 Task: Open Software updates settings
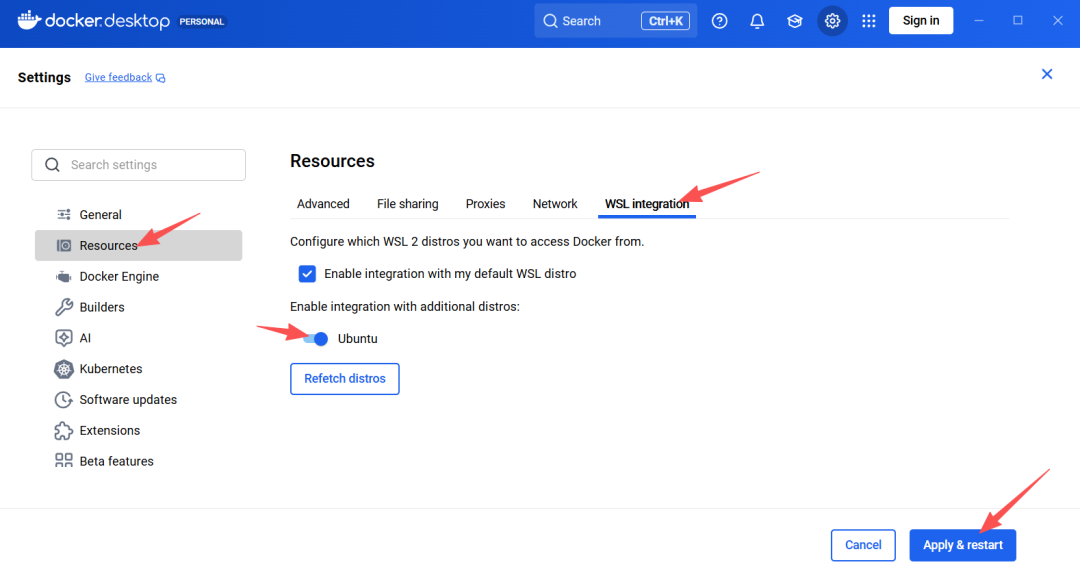tap(138, 399)
